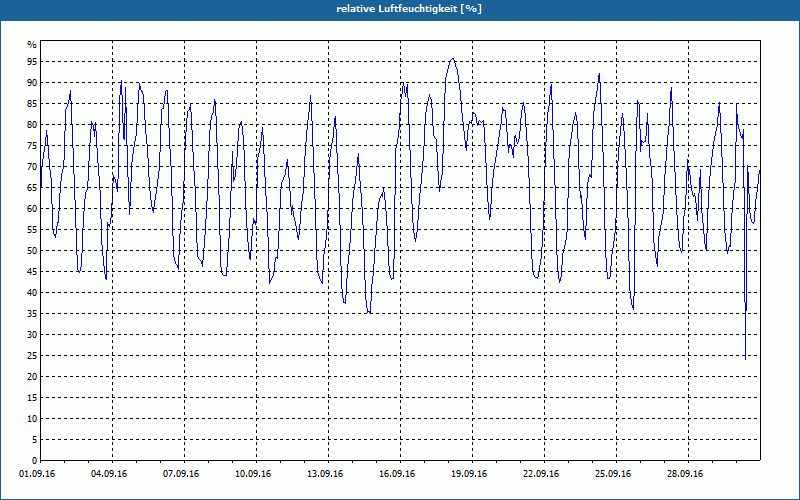Screen dimensions: 800x500
Task: Click the y-axis label '80'
Action: coord(32,124)
